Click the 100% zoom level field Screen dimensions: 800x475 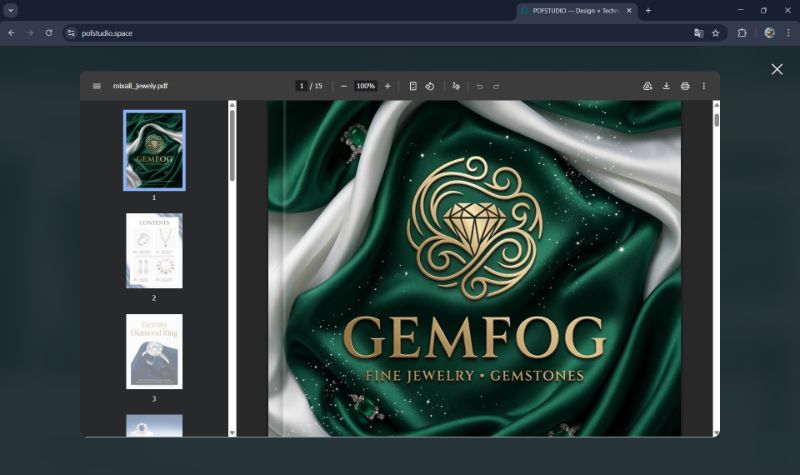366,86
